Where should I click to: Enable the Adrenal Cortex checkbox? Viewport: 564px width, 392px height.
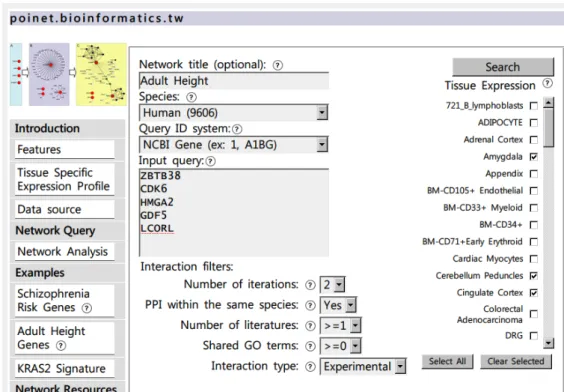[x=534, y=140]
